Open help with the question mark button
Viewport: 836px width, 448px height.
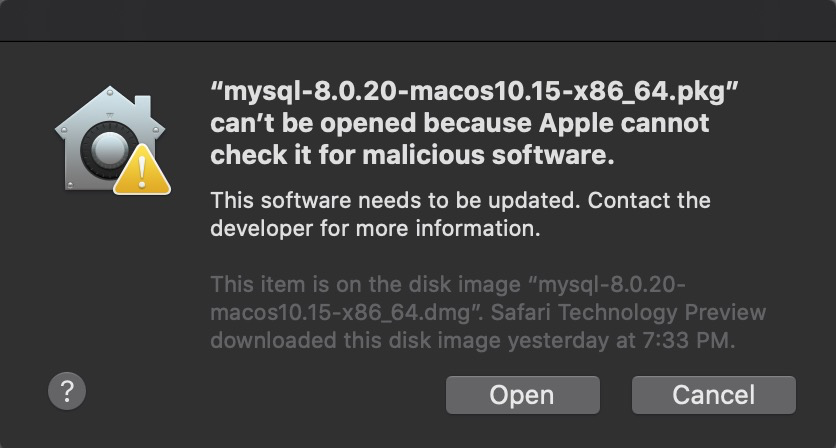click(x=67, y=391)
